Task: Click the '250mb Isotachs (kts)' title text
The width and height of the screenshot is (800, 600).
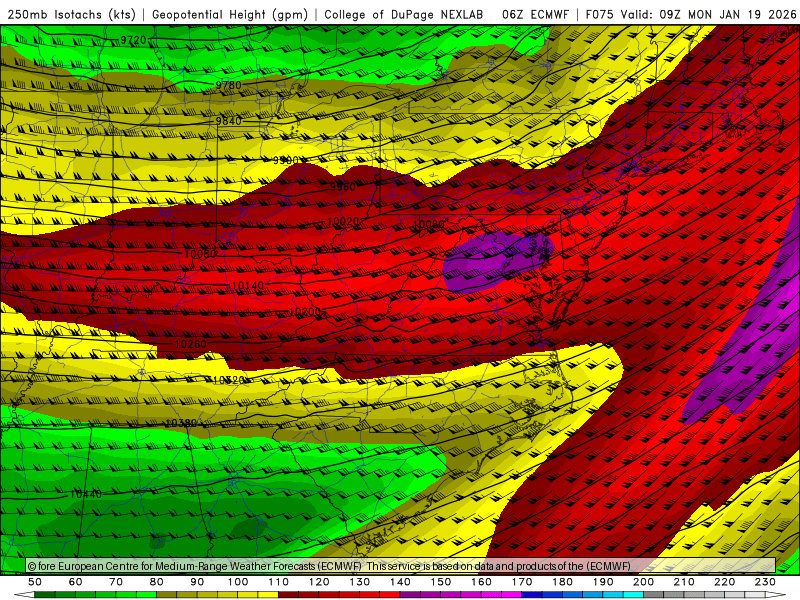Action: pyautogui.click(x=71, y=15)
